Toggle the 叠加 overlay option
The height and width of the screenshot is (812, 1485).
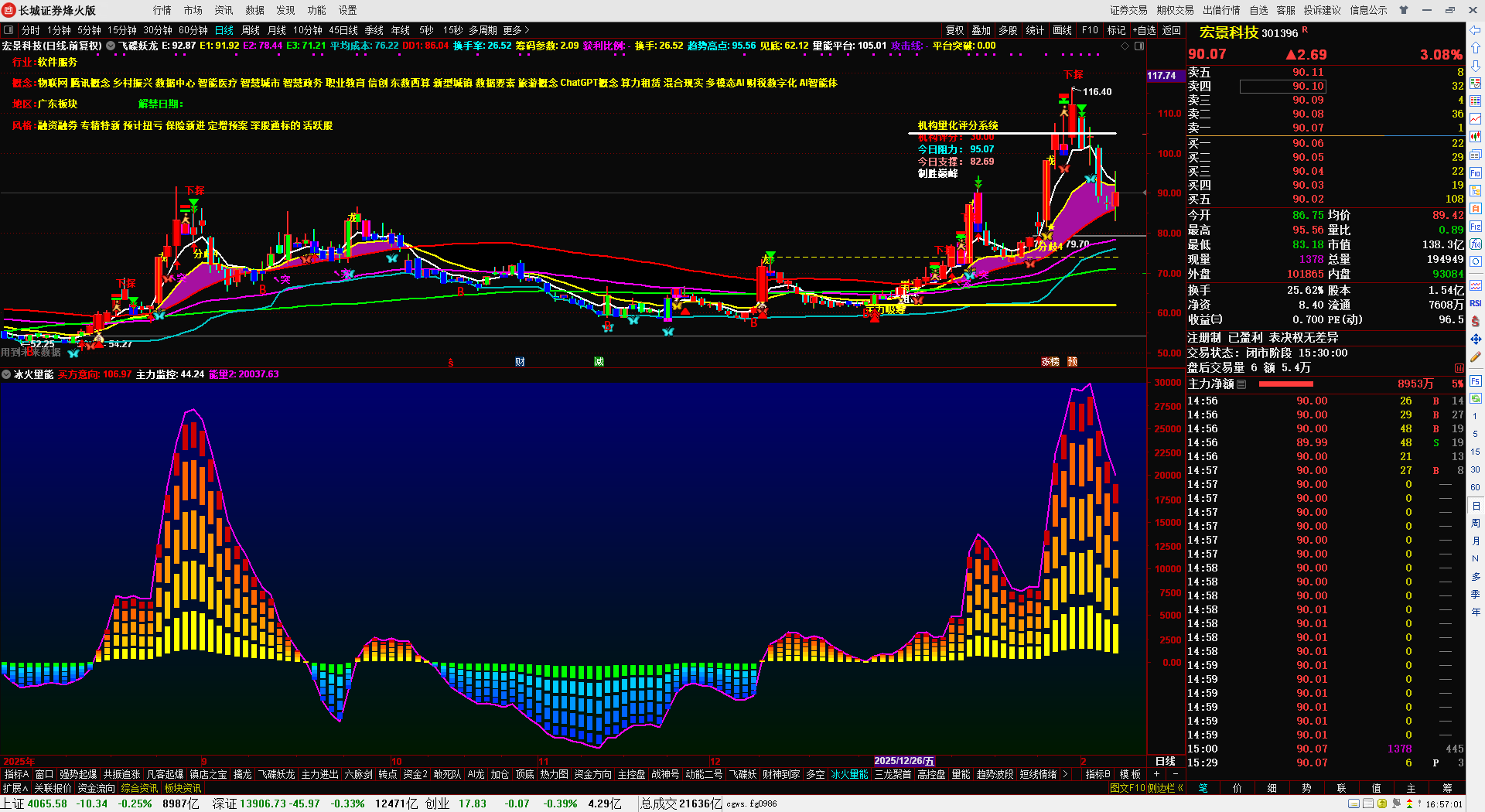(981, 30)
